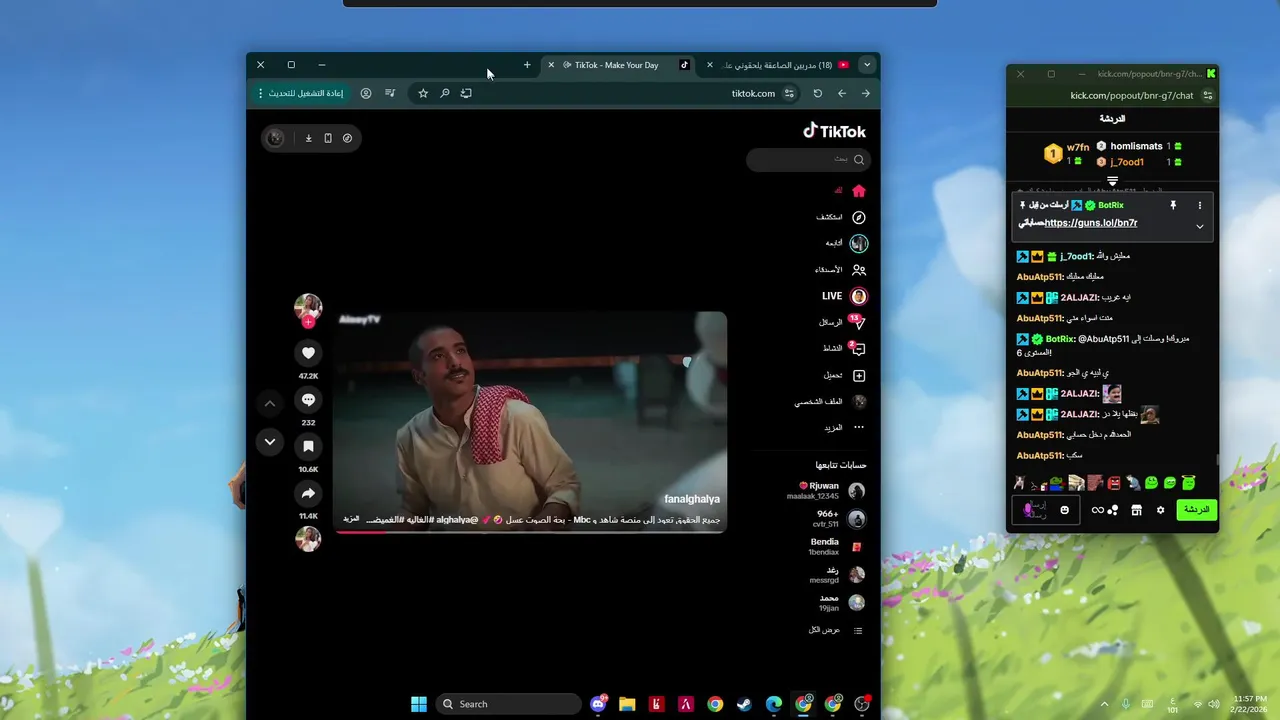Viewport: 1280px width, 720px height.
Task: Open Windows Start menu
Action: pyautogui.click(x=419, y=704)
